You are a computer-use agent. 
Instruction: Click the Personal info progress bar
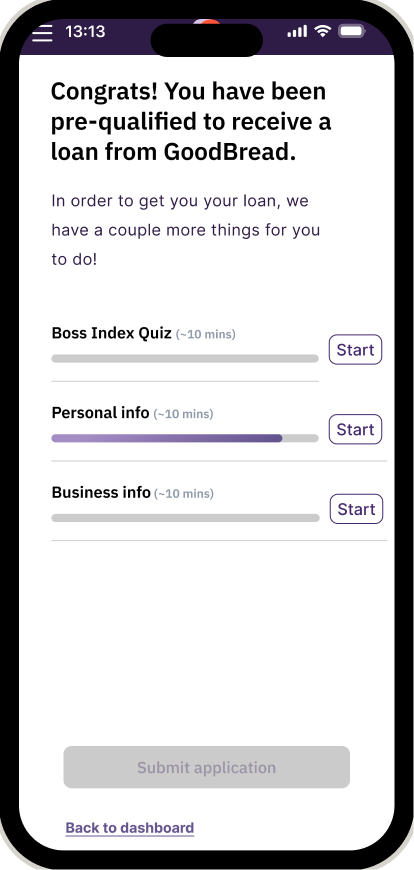(185, 438)
